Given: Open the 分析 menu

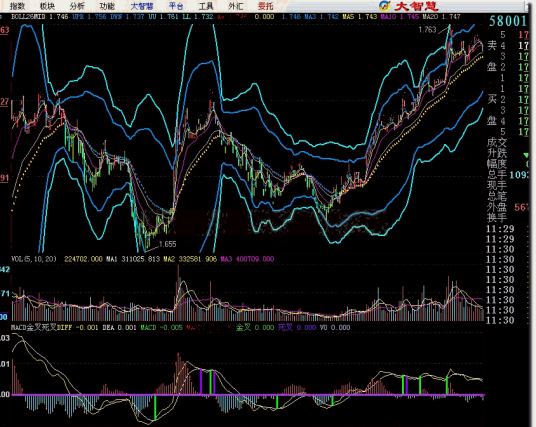Looking at the screenshot, I should 77,6.
